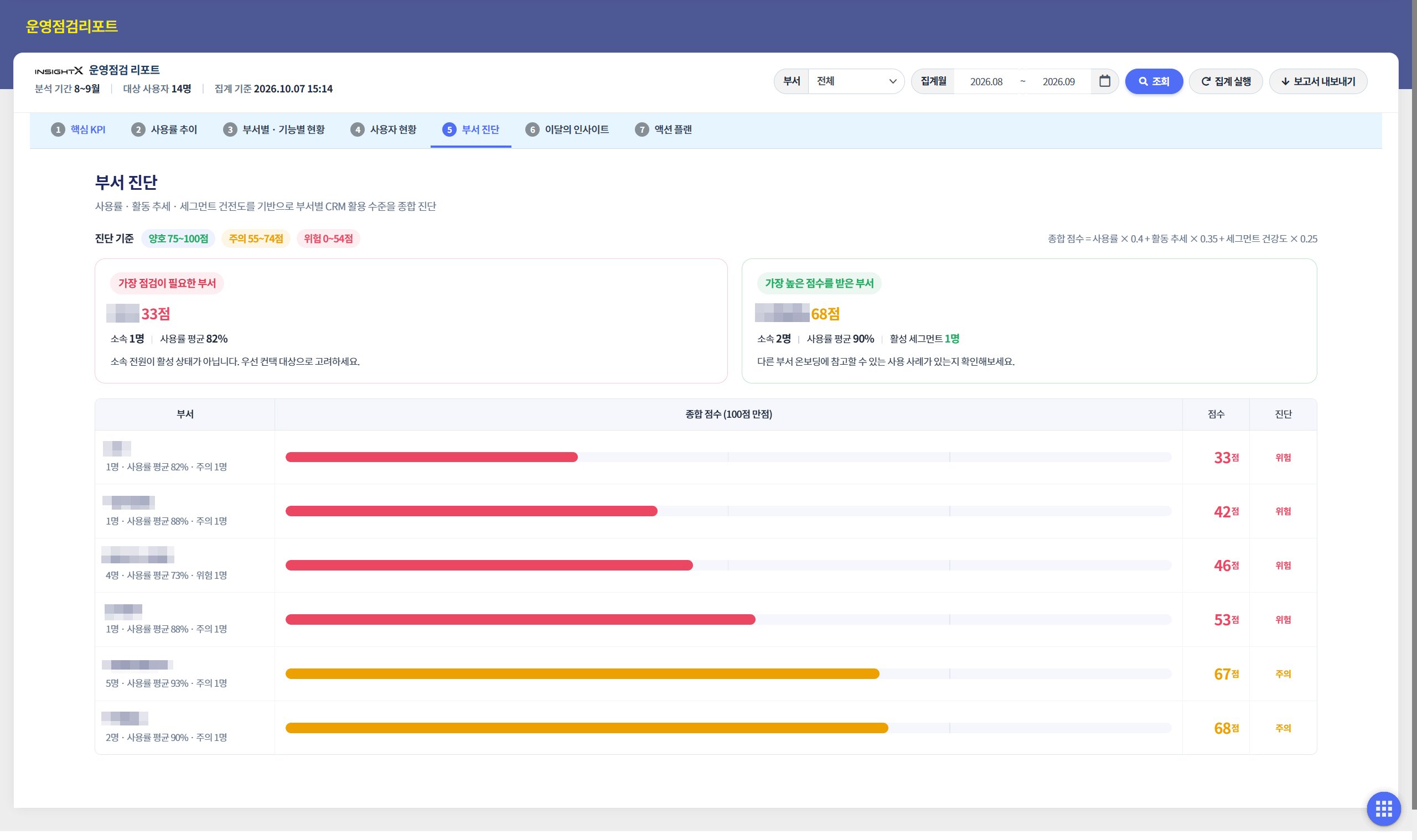This screenshot has height=840, width=1417.
Task: Export report via 보고서 내보내기 button
Action: click(x=1317, y=81)
